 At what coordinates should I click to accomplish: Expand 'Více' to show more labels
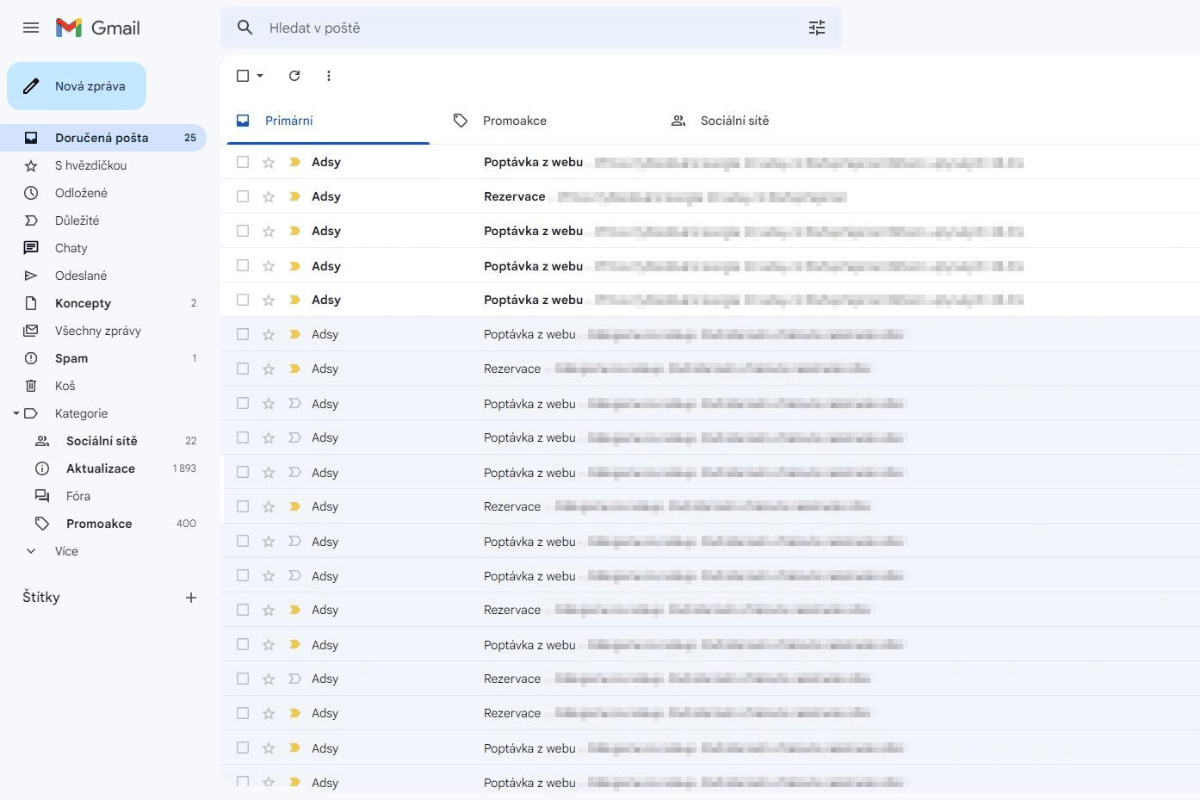[66, 551]
